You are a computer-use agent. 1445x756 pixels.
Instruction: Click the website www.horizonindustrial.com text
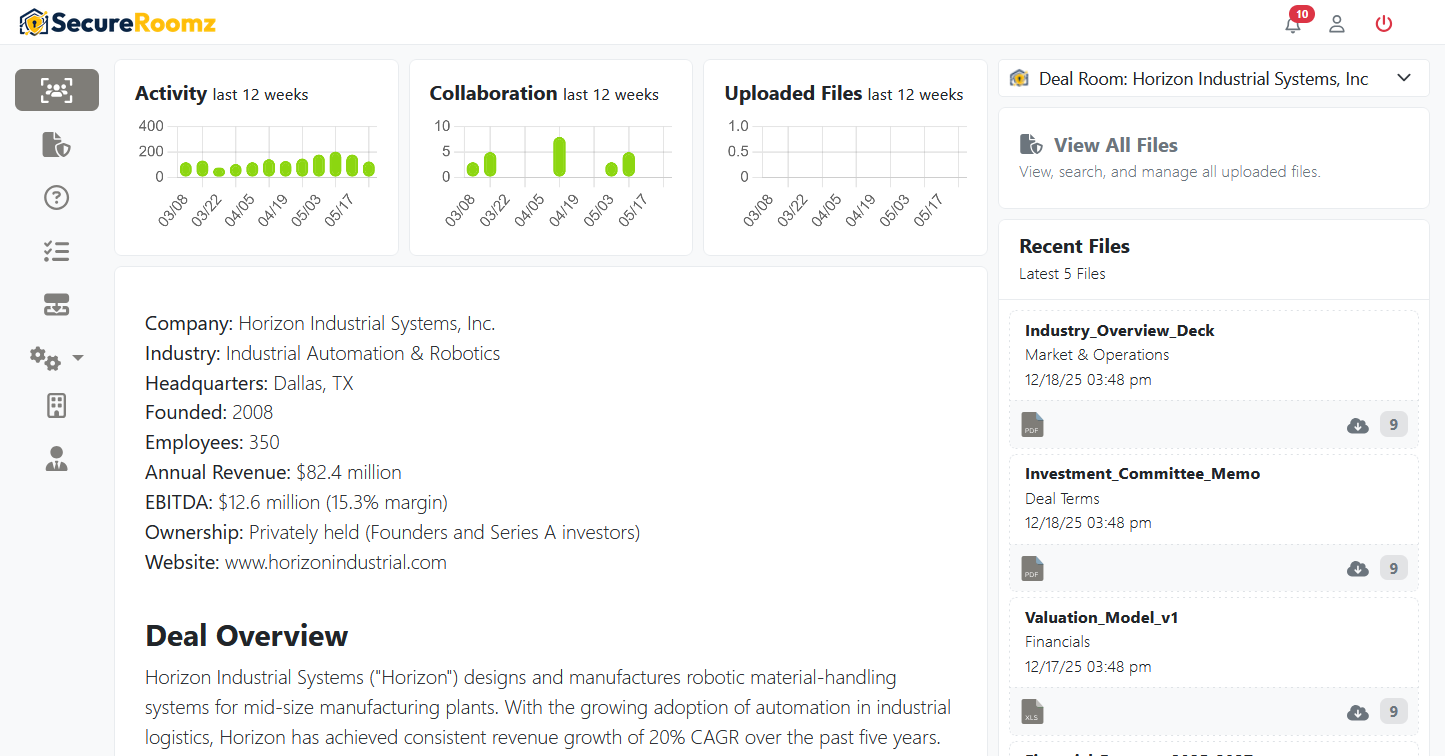tap(336, 562)
